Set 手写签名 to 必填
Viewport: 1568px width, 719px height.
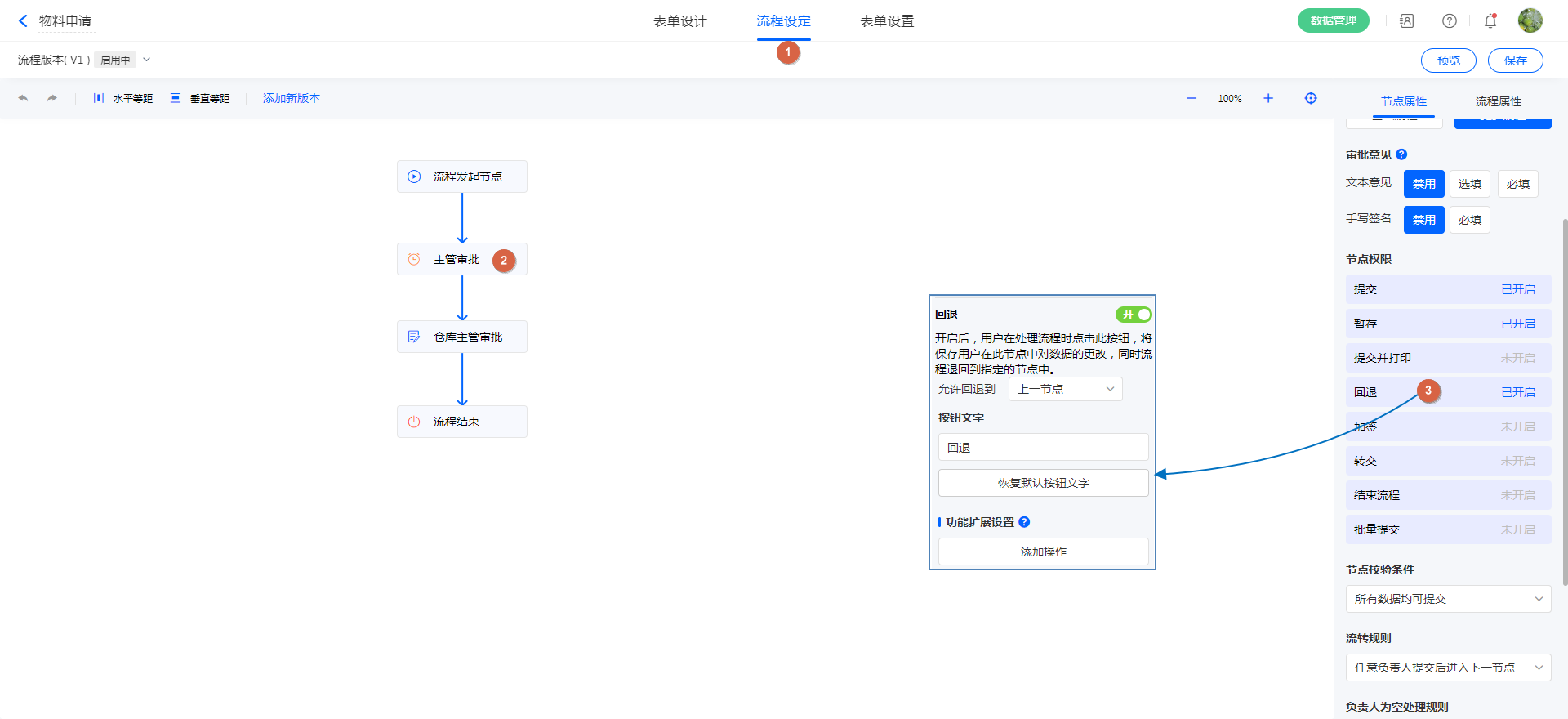[1469, 220]
